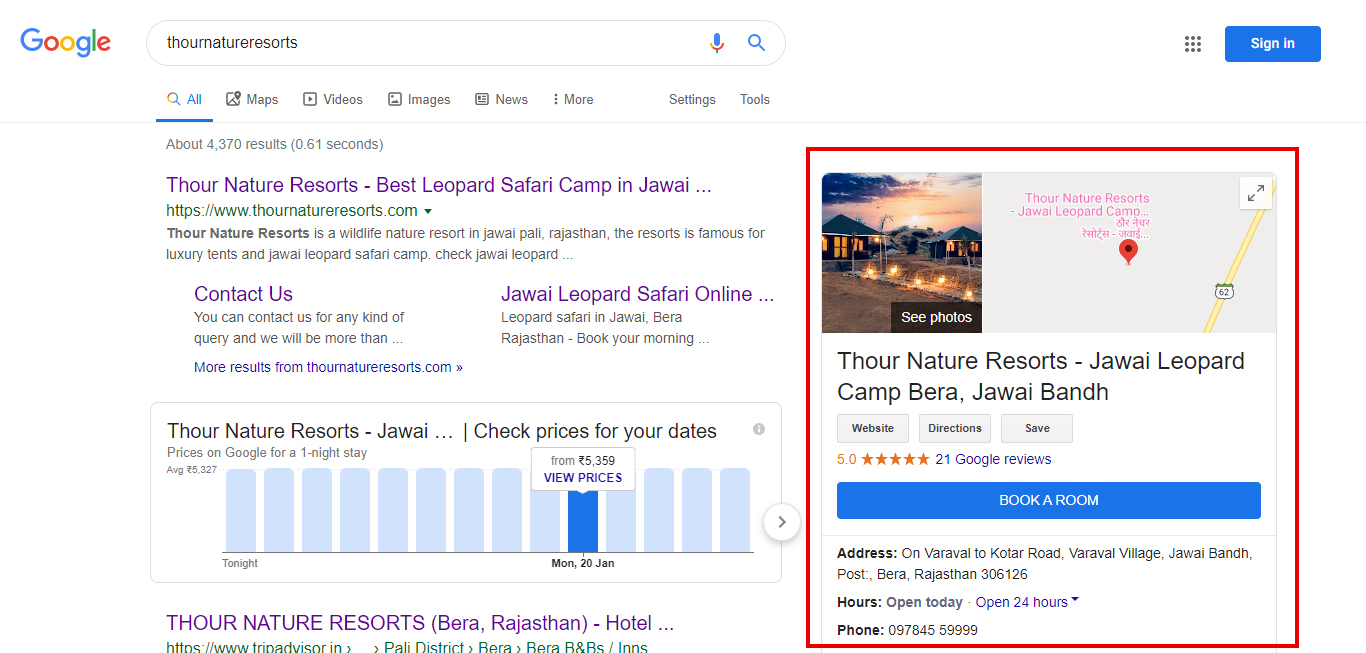Open the green dropdown arrow beside thournatureresorts.com URL

click(428, 211)
